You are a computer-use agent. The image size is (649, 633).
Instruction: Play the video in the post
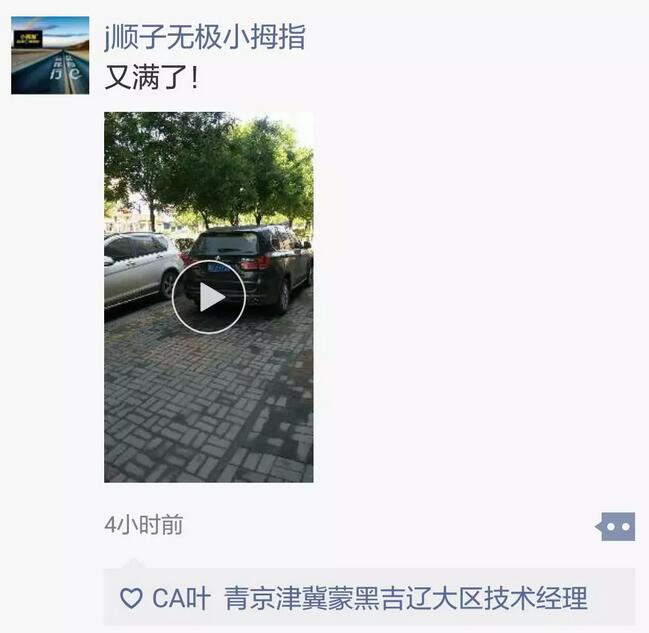tap(209, 296)
